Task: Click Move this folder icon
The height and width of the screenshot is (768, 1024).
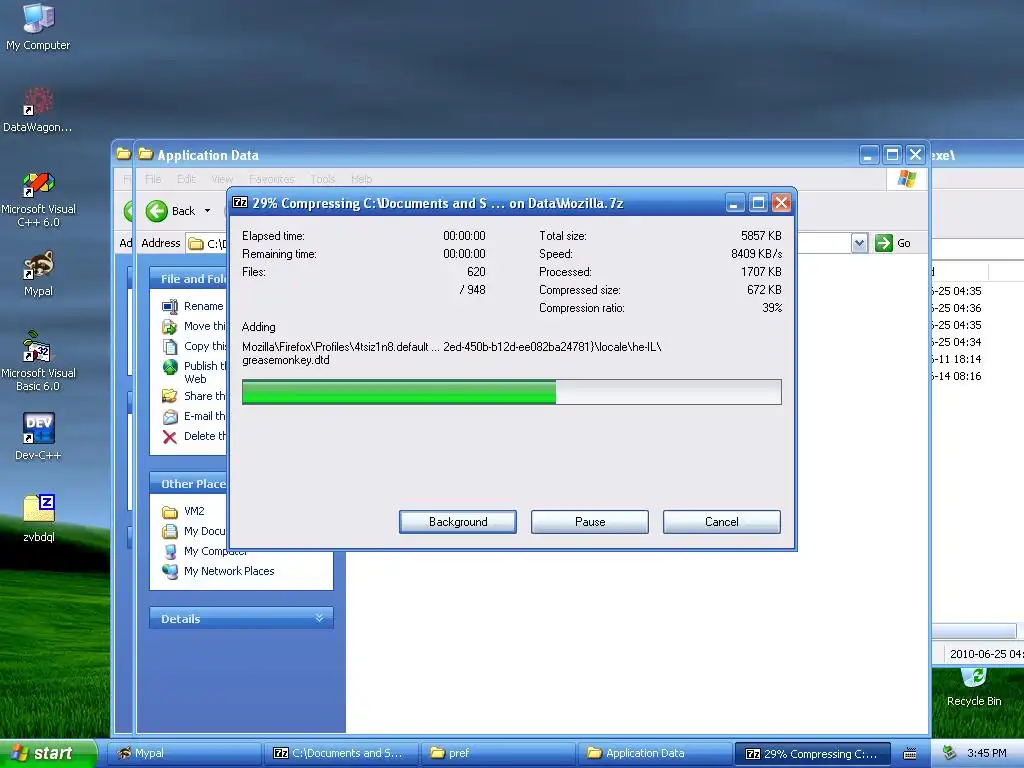Action: click(x=170, y=327)
